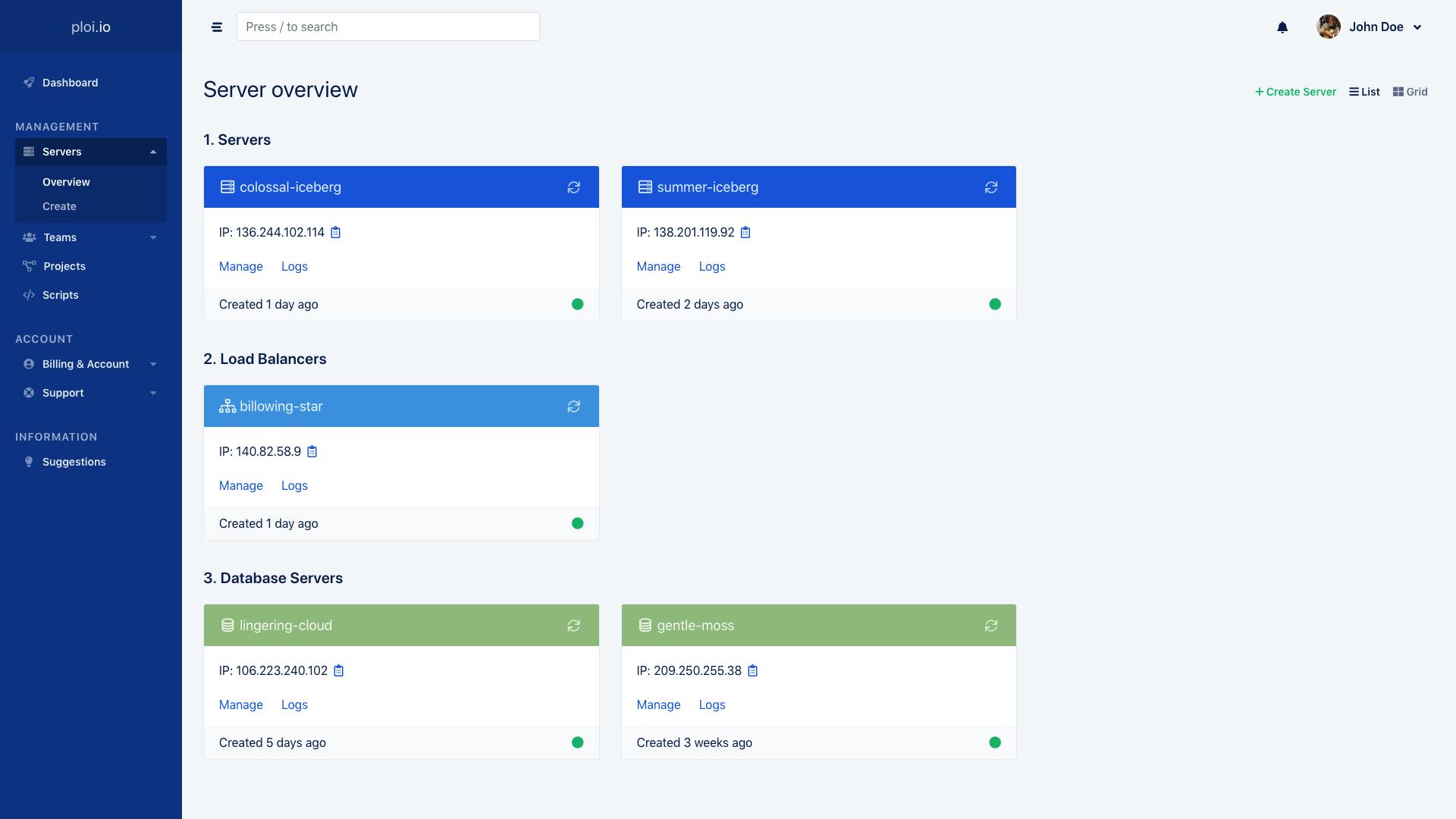The image size is (1456, 819).
Task: Click the '2. Load Balancers' heading
Action: (x=265, y=359)
